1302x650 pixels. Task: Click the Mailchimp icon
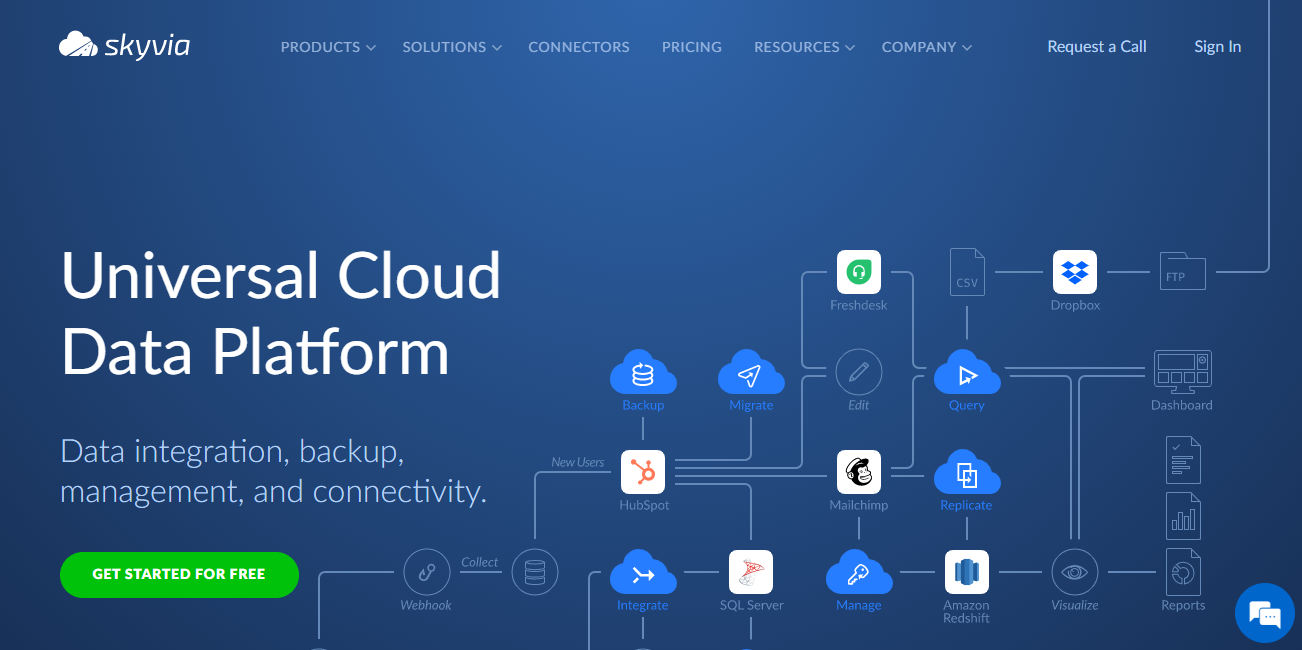click(859, 472)
